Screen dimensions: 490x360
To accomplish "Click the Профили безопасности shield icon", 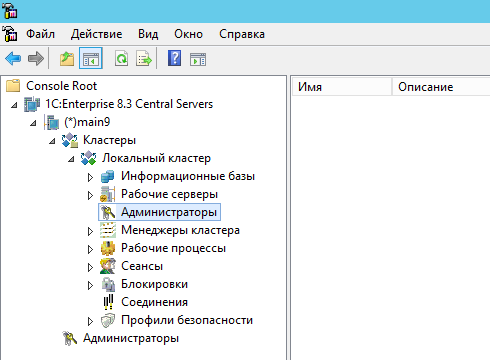I will pyautogui.click(x=108, y=320).
